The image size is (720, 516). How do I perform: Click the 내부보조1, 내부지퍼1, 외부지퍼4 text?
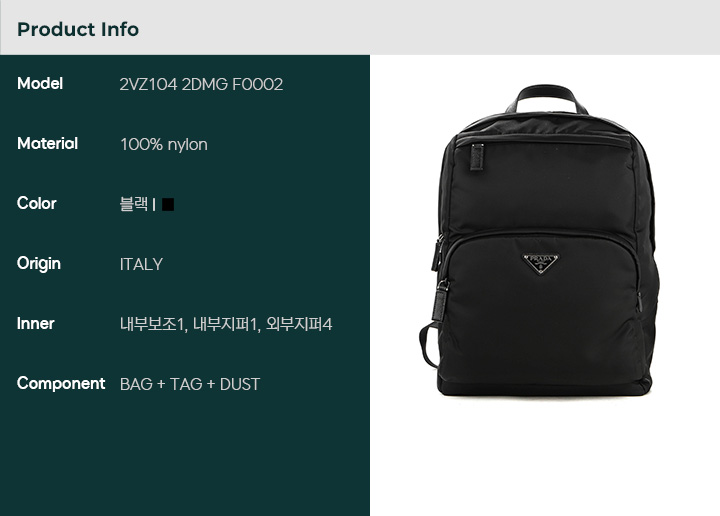pos(226,324)
